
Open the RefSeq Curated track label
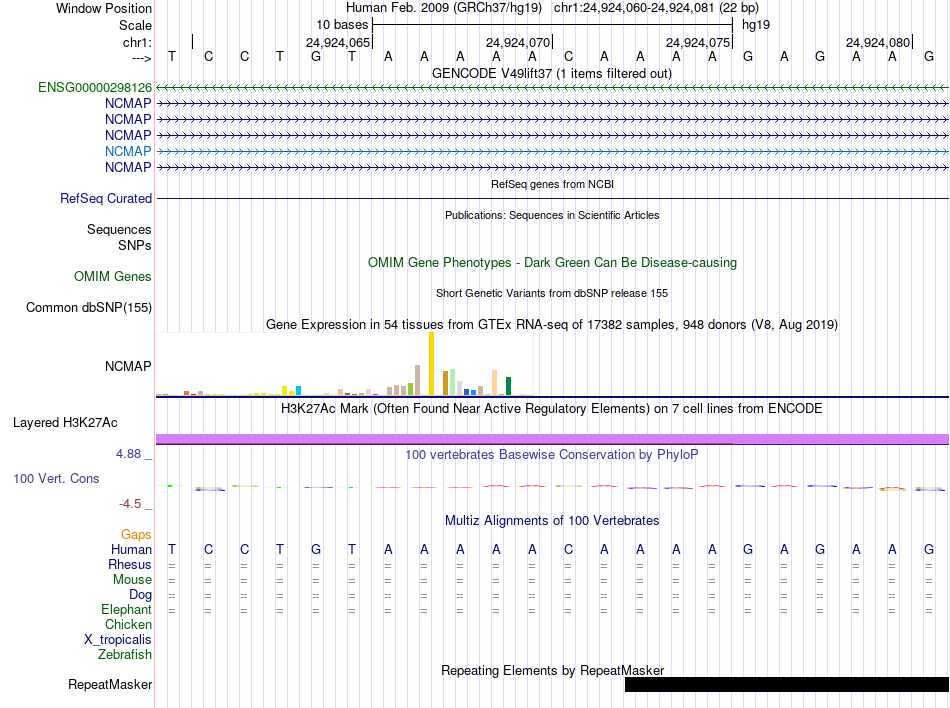[106, 199]
